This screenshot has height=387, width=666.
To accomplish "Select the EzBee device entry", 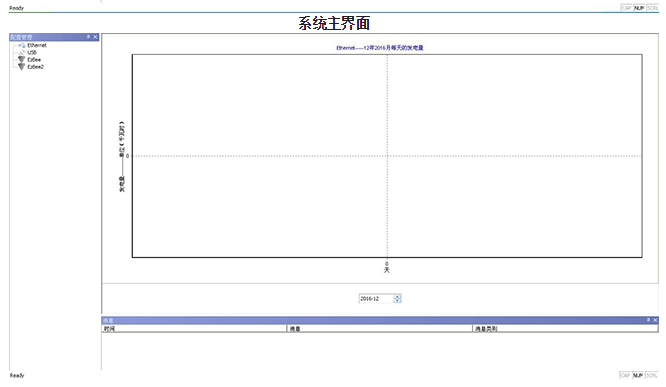I will tap(34, 60).
